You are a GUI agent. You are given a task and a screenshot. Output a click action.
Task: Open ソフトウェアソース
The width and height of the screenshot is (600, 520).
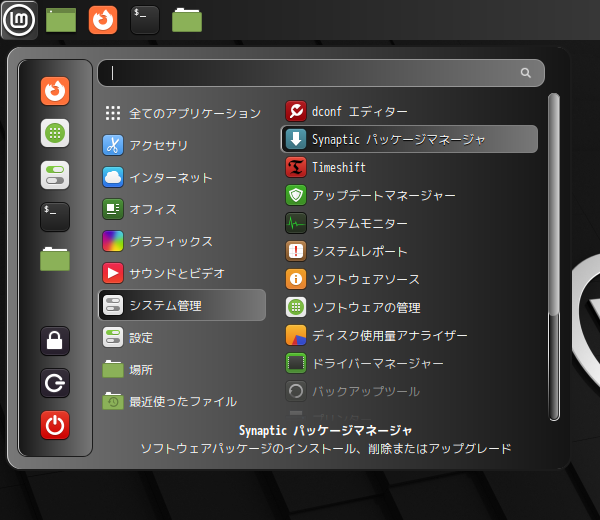[409, 279]
